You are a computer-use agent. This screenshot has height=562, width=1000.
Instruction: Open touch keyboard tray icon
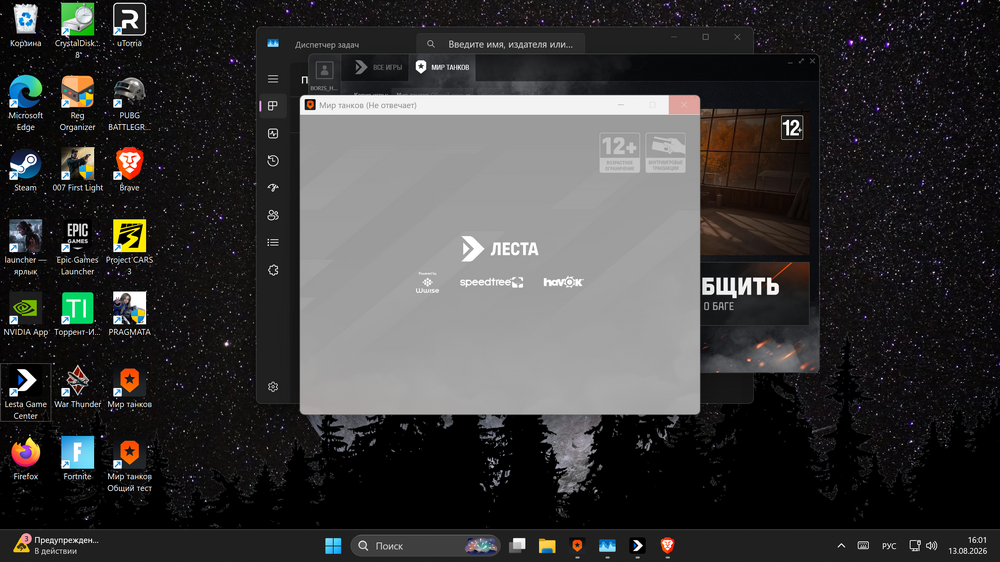tap(863, 545)
